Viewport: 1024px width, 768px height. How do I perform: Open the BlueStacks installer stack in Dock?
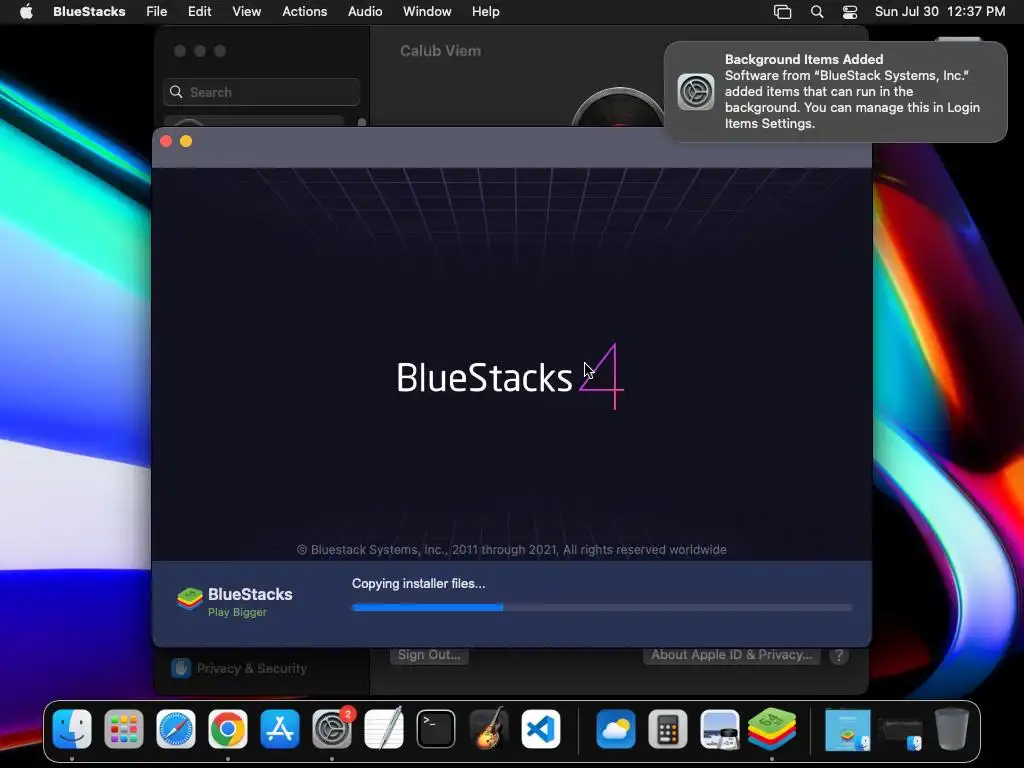coord(848,729)
